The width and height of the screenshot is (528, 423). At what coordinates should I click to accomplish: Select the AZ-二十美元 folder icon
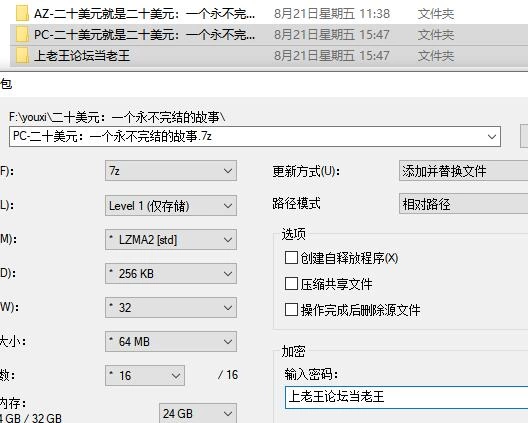click(22, 13)
